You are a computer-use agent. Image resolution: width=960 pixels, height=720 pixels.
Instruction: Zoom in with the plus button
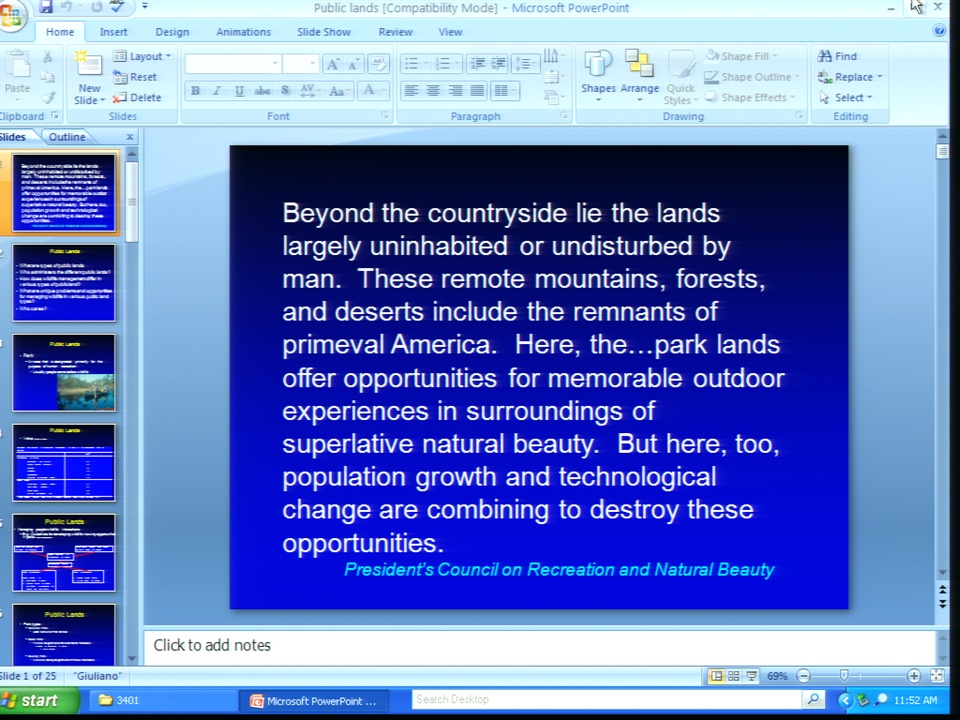point(913,676)
